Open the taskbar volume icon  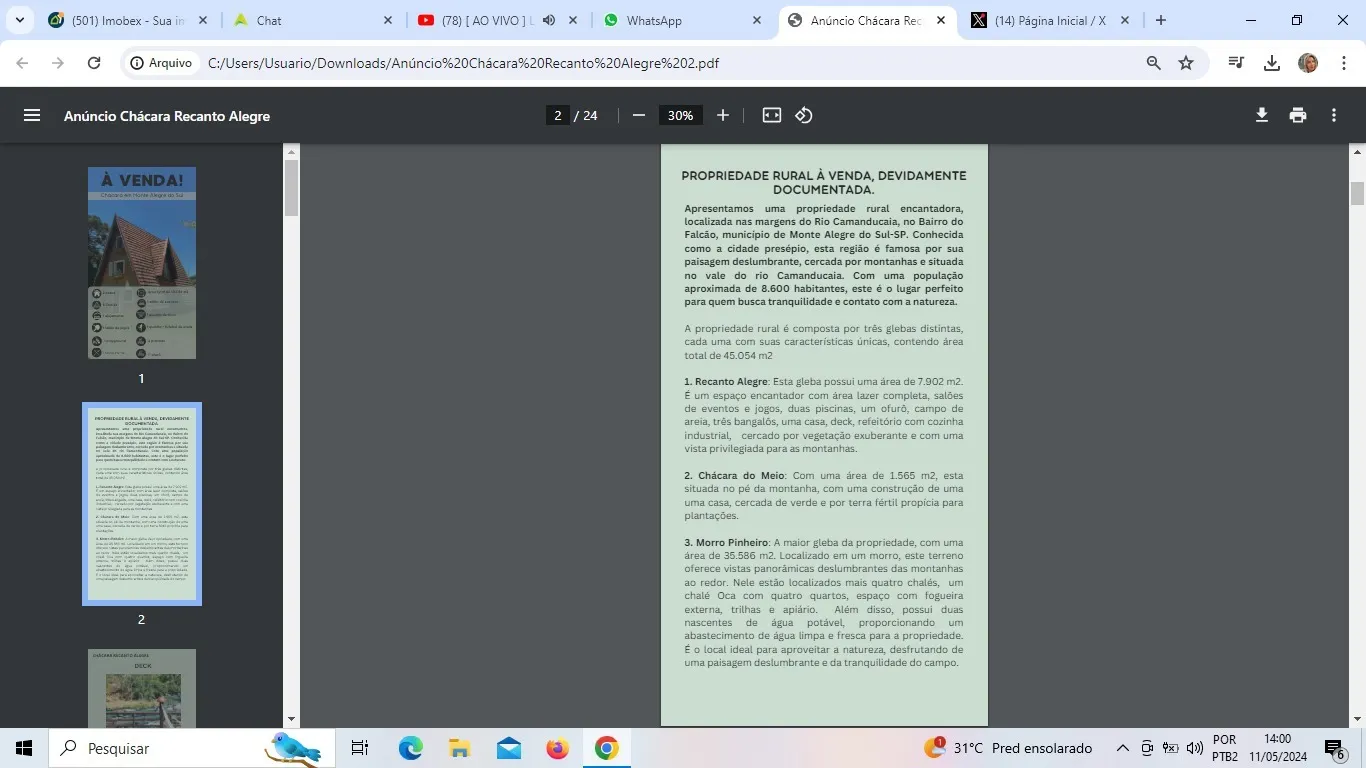pyautogui.click(x=1194, y=748)
